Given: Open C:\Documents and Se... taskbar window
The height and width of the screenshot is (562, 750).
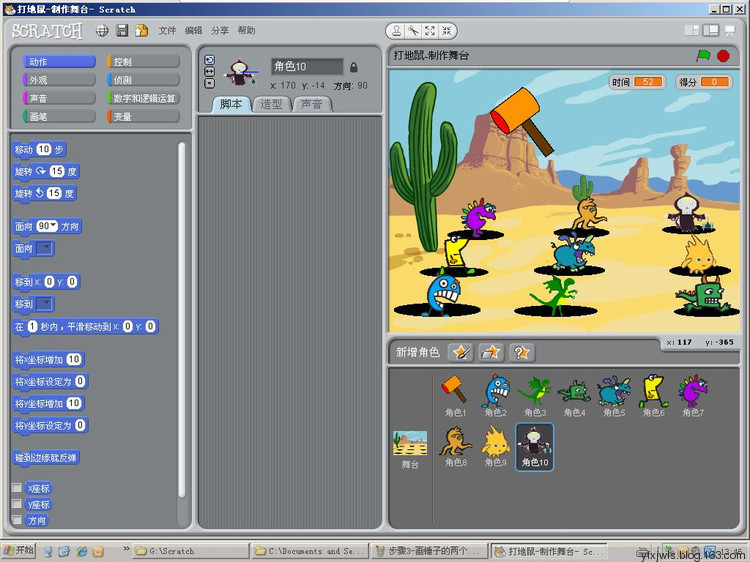Looking at the screenshot, I should (310, 551).
